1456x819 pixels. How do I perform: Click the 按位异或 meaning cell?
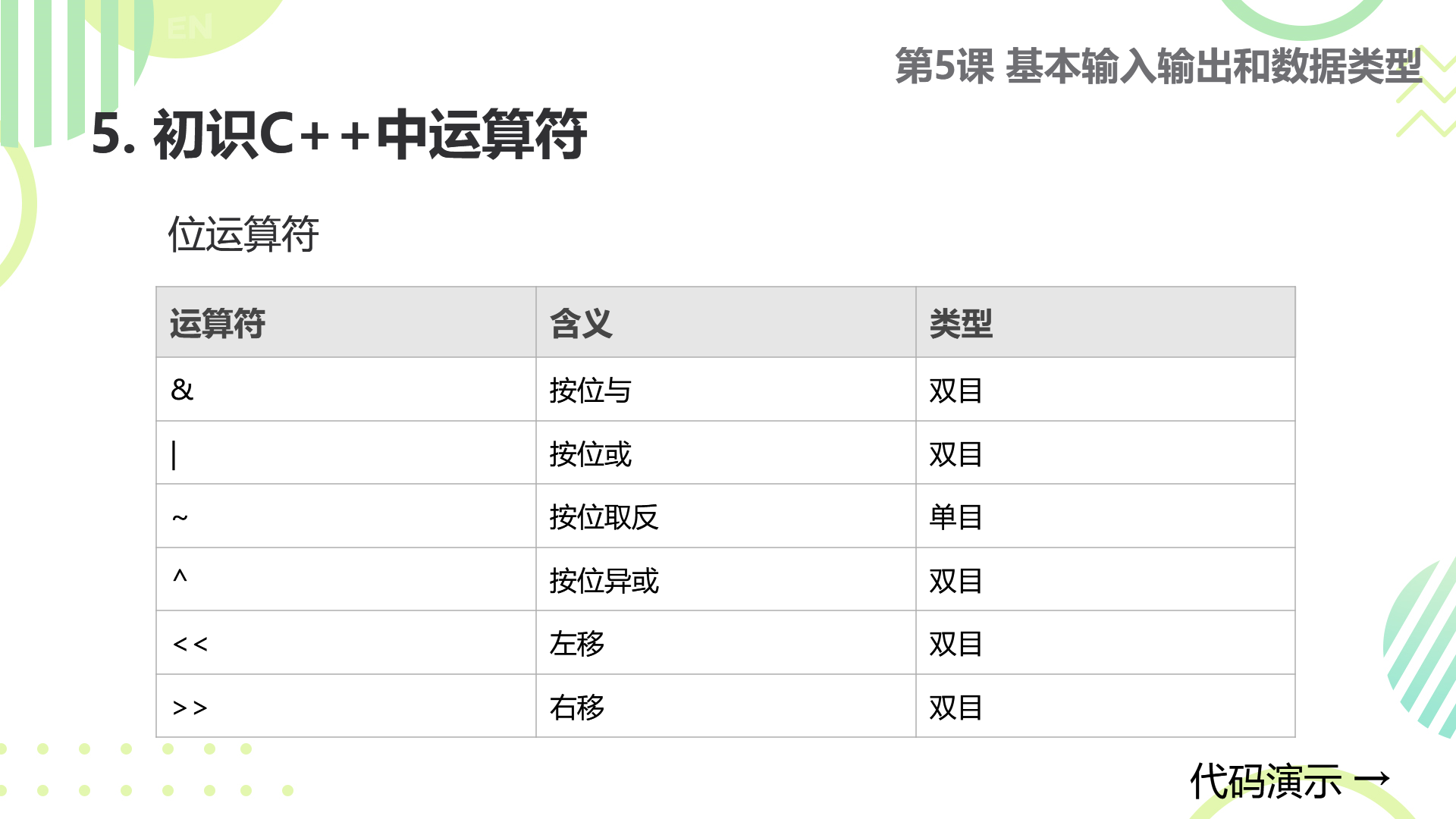point(726,579)
